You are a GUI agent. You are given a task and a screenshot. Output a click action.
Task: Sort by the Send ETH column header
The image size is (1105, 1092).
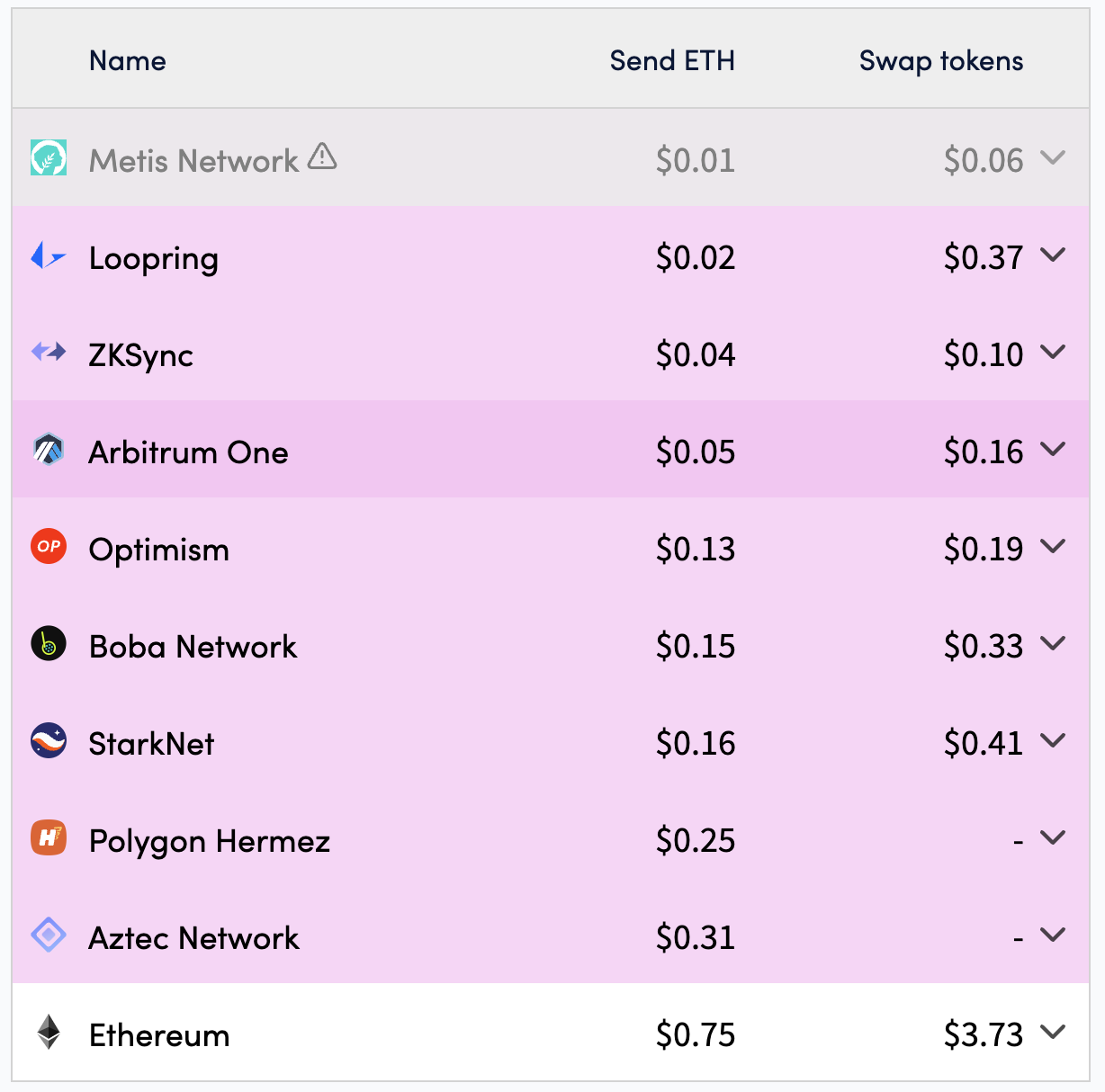(672, 60)
